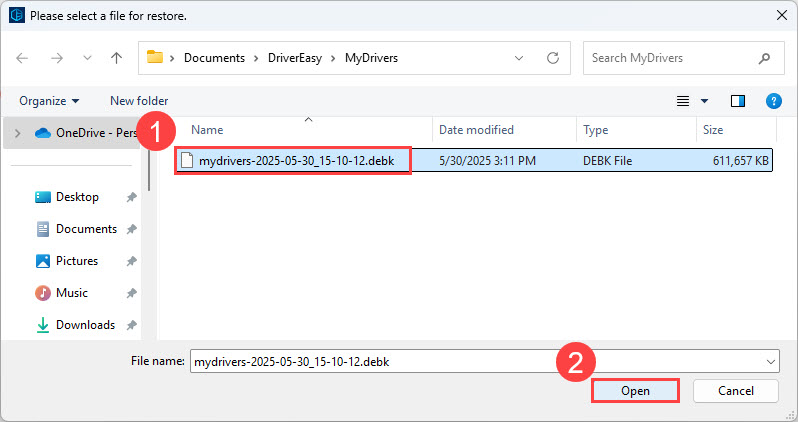798x422 pixels.
Task: Open the recent locations dropdown chevron
Action: coord(85,58)
